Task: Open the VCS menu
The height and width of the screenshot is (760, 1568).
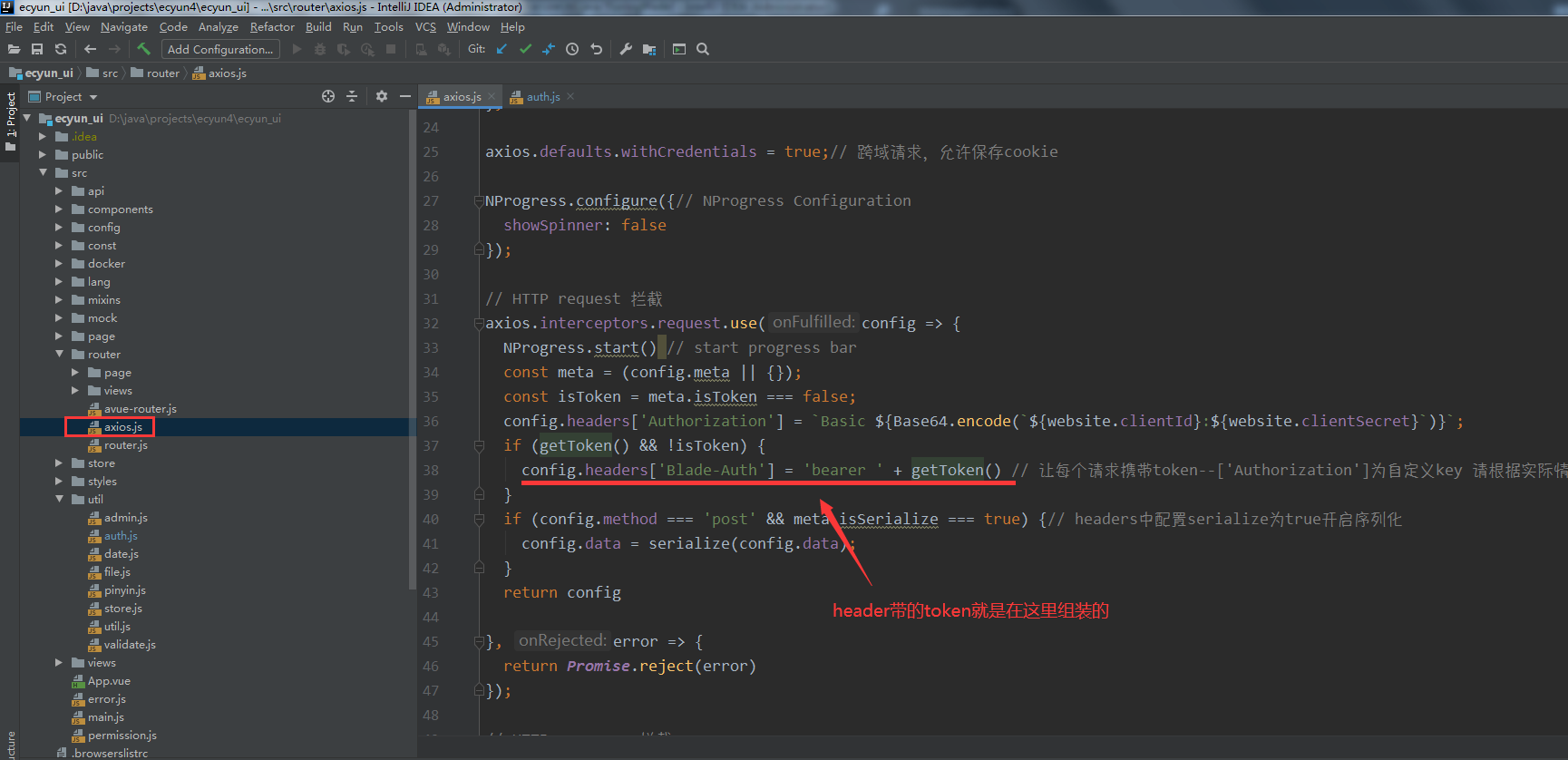Action: point(425,27)
